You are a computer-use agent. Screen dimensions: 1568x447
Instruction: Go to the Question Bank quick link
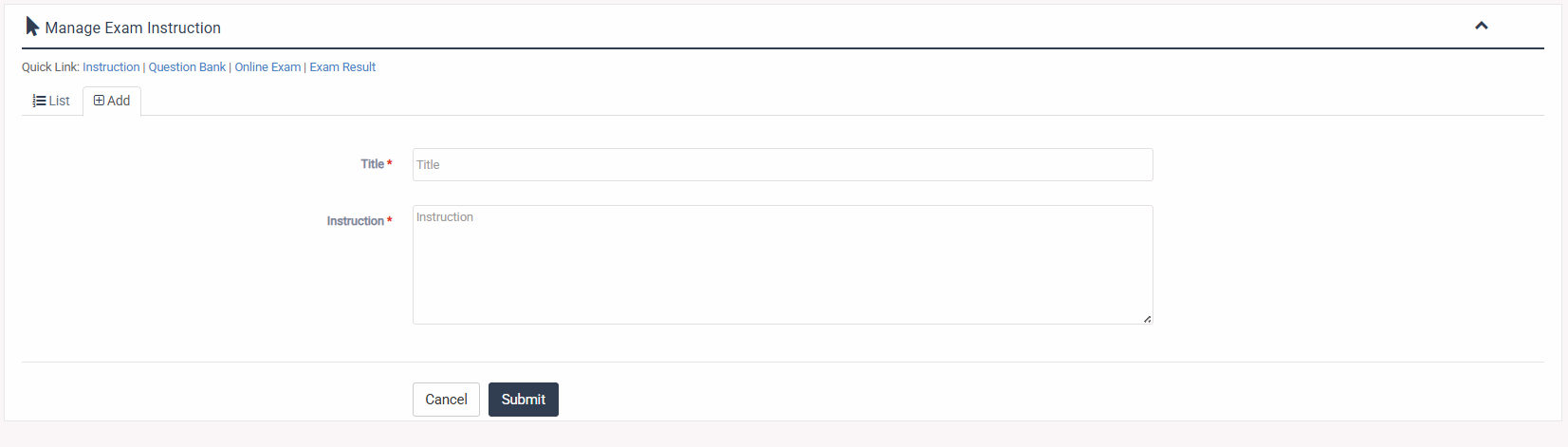click(x=187, y=67)
